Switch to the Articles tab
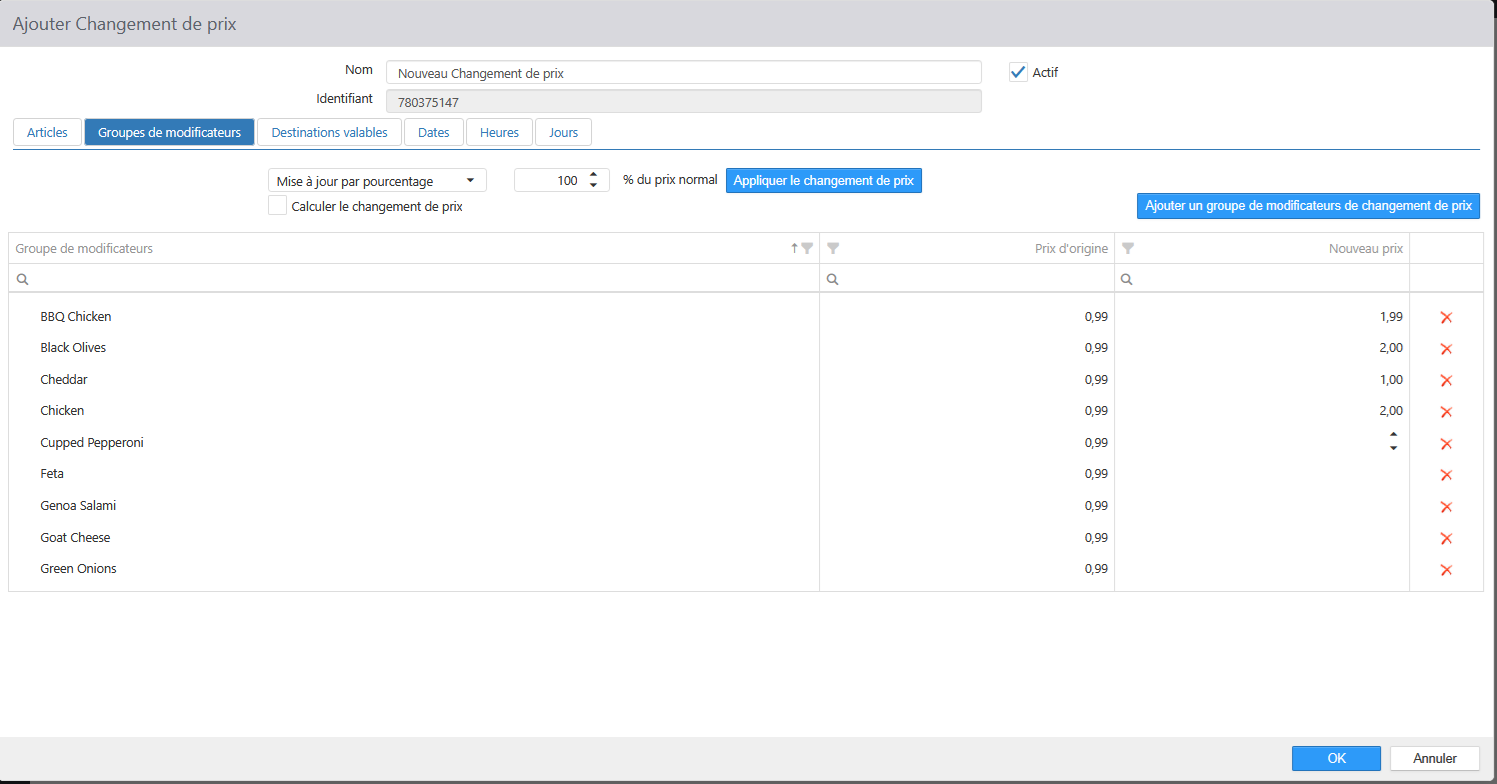This screenshot has width=1497, height=784. [x=47, y=132]
